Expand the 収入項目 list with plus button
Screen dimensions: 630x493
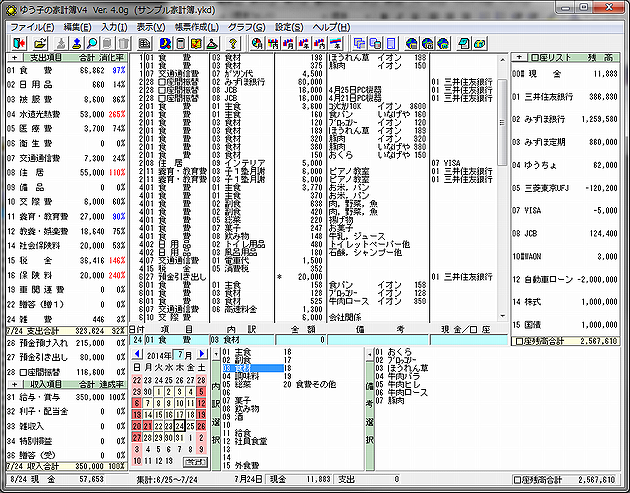point(14,385)
